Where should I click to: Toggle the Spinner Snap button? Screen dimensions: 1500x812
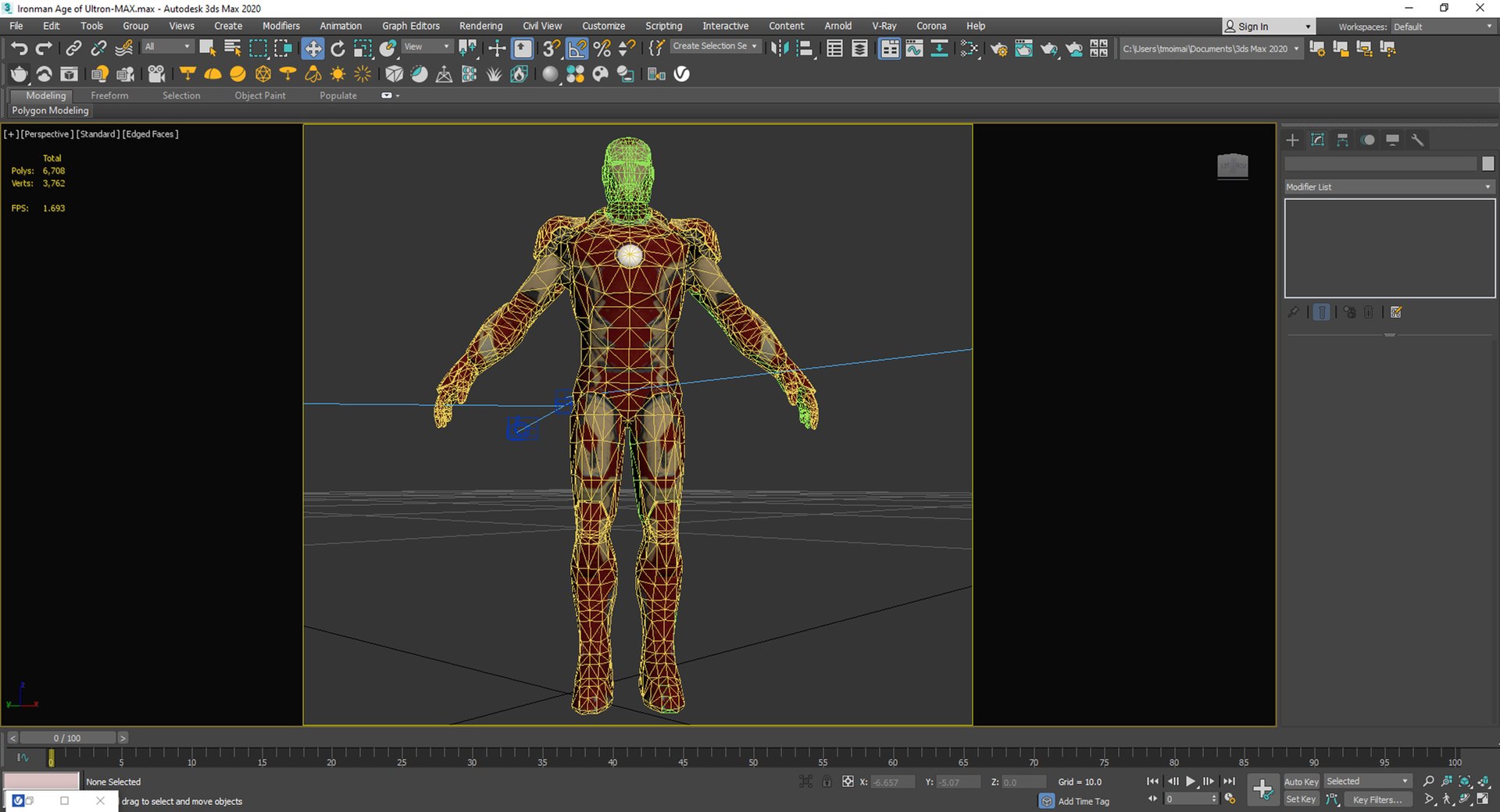627,48
